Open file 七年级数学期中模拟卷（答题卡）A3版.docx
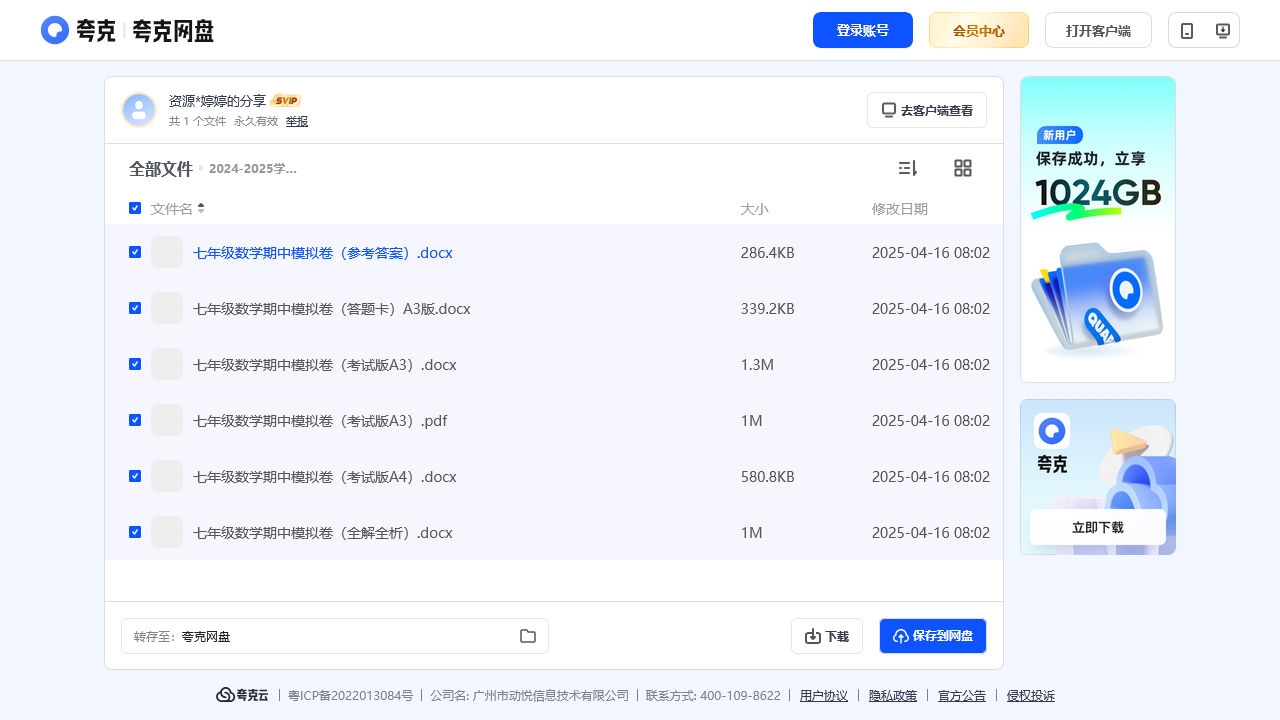 [332, 309]
